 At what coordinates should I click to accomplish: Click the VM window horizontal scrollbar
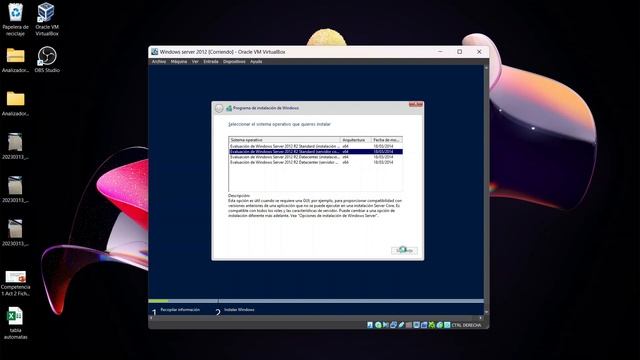[x=316, y=318]
